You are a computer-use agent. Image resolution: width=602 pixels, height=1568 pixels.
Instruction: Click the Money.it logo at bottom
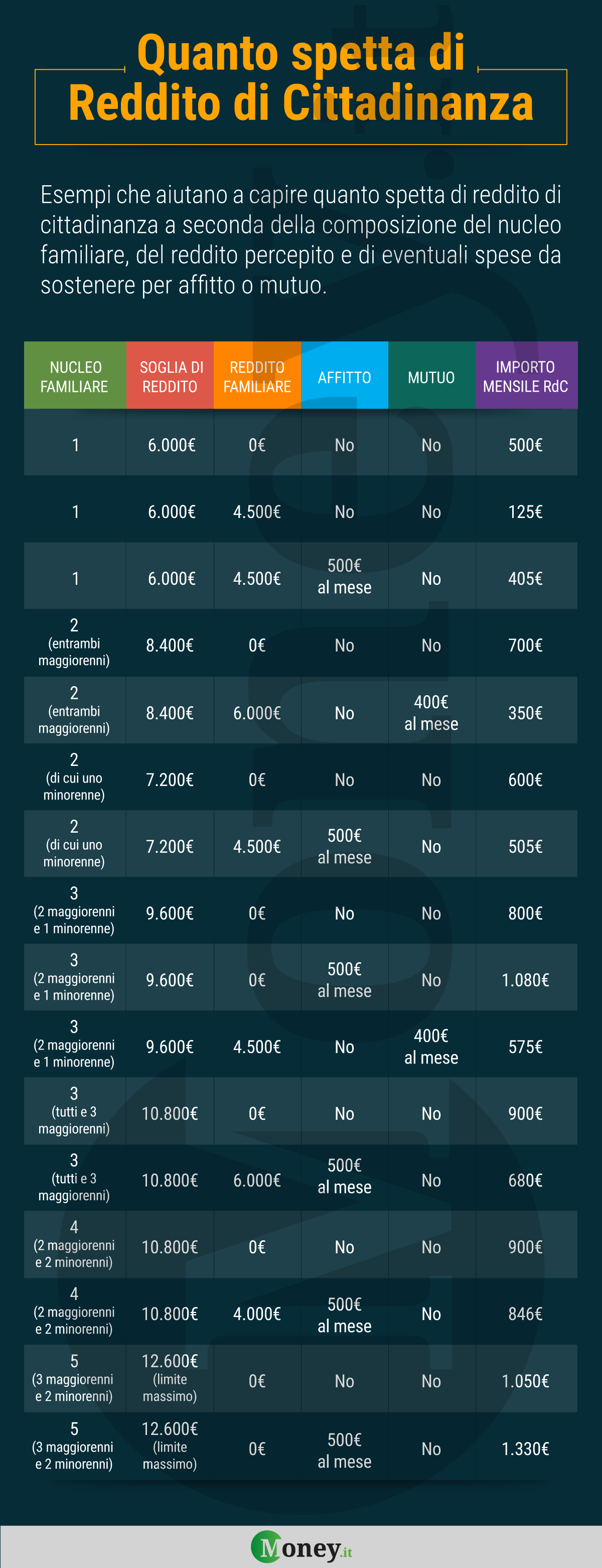pyautogui.click(x=302, y=1548)
